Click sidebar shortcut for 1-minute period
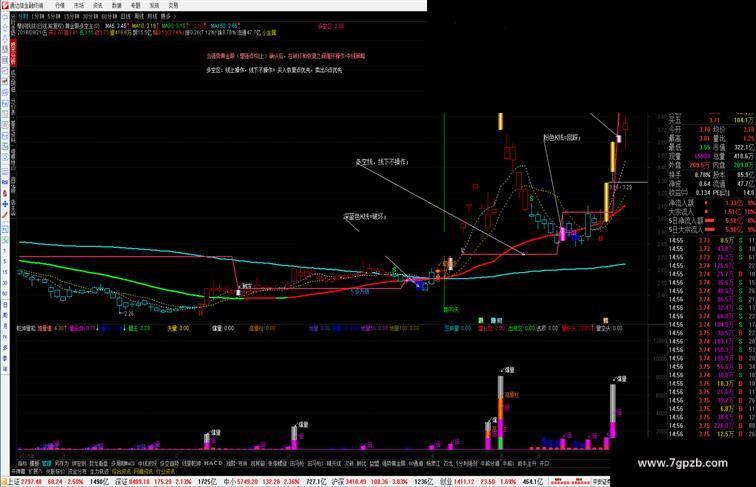Screen dimensions: 756x487 (x=5, y=251)
